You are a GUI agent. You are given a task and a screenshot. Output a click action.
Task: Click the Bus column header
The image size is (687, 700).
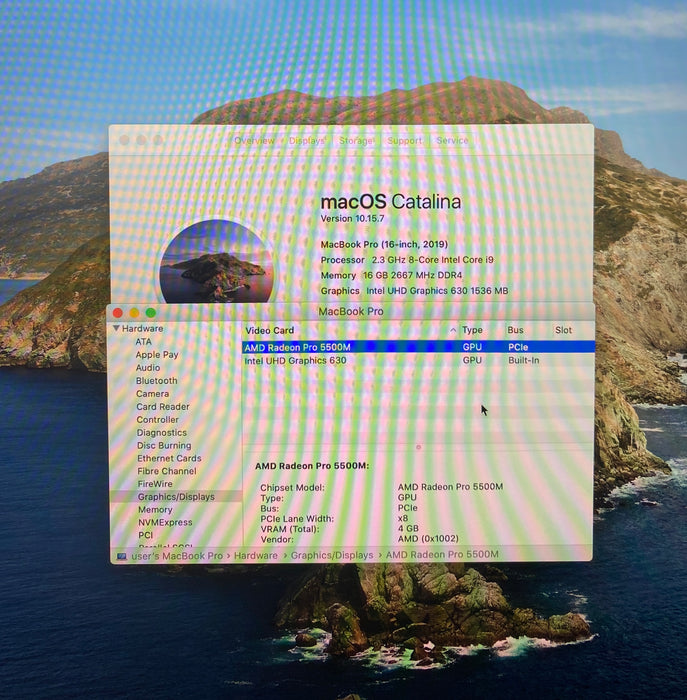[515, 330]
